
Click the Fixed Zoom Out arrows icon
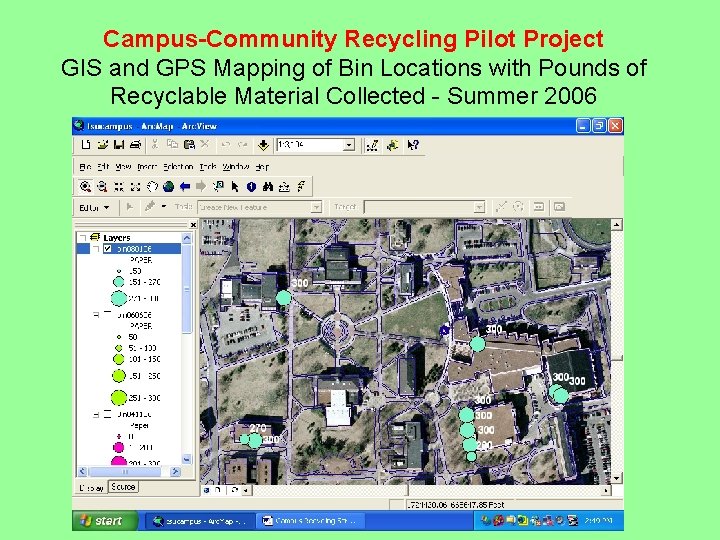135,186
